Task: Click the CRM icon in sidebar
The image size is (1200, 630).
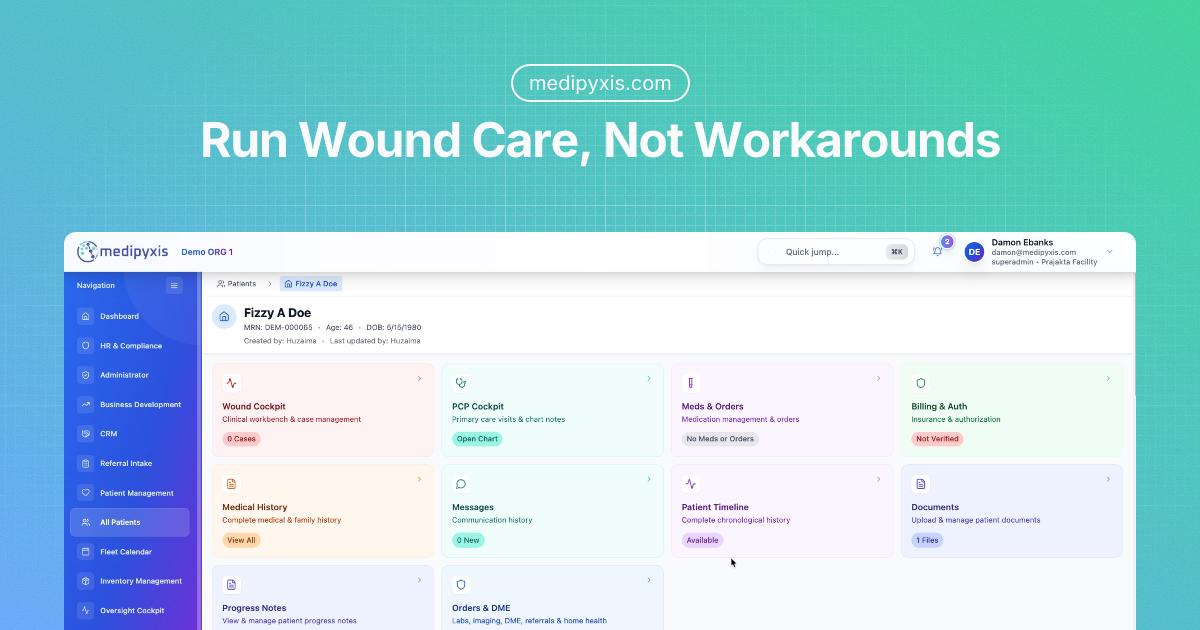Action: 86,434
